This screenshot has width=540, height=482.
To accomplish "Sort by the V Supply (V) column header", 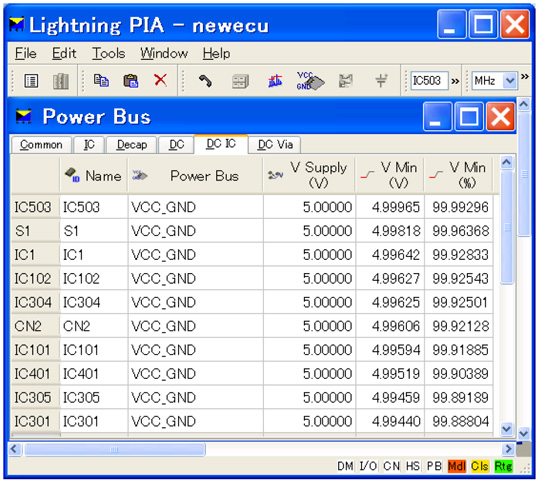I will click(x=309, y=176).
